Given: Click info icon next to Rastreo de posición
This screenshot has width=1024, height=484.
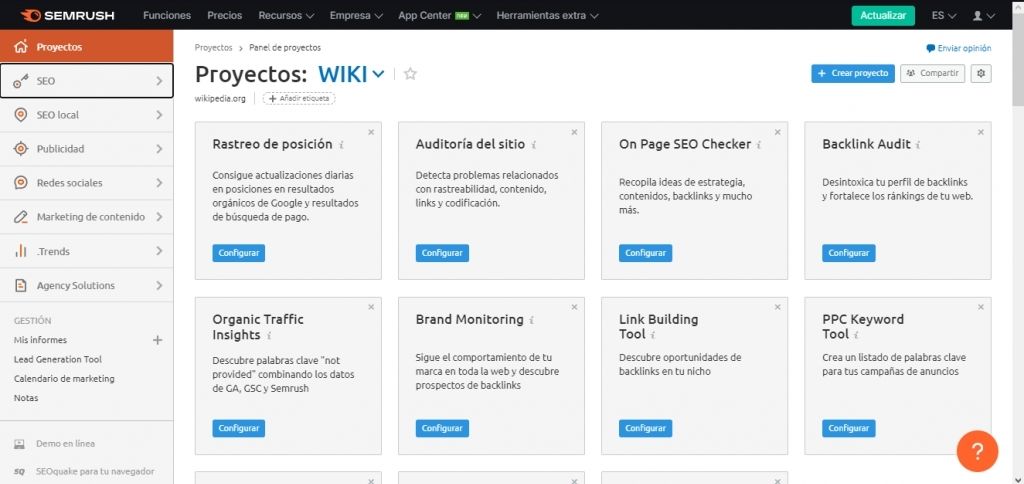Looking at the screenshot, I should click(342, 145).
